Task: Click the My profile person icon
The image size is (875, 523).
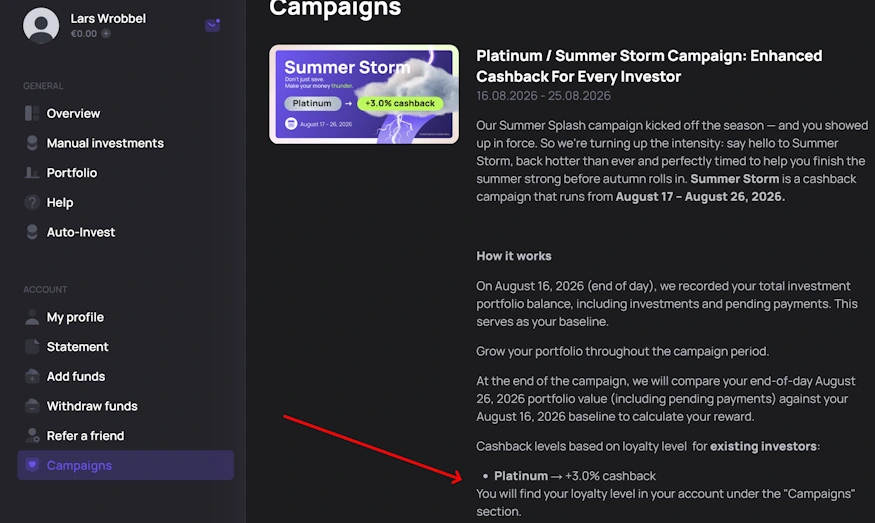Action: point(32,317)
